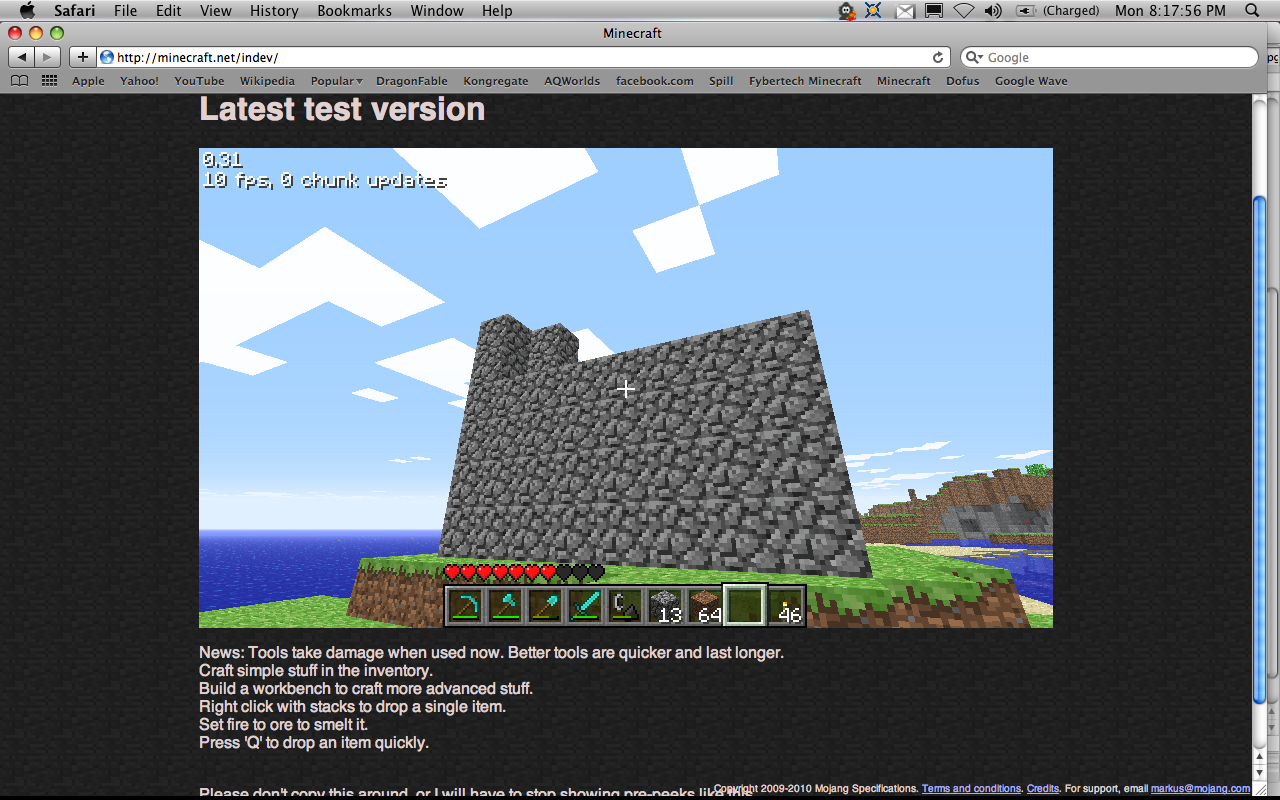Open the Yahoo! bookmark
1280x800 pixels.
(x=139, y=81)
